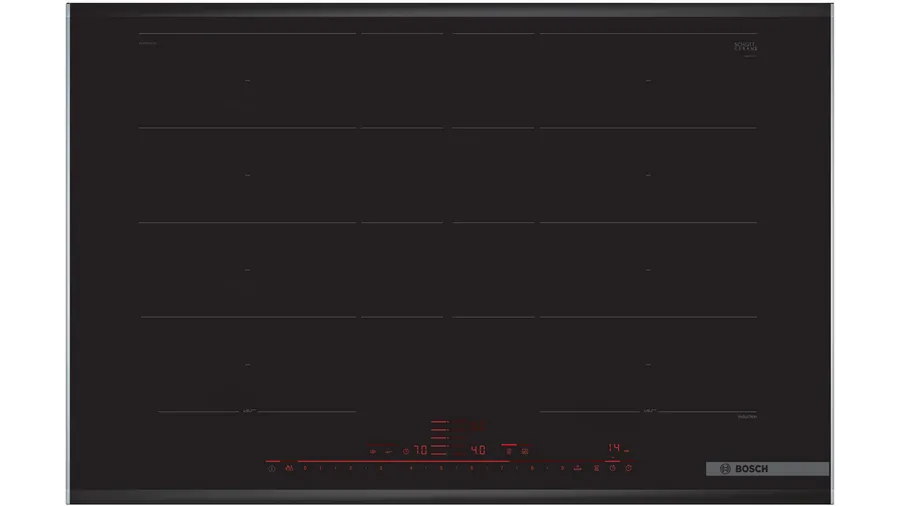Image resolution: width=900 pixels, height=506 pixels.
Task: Set power level 7 on the scale
Action: click(503, 468)
